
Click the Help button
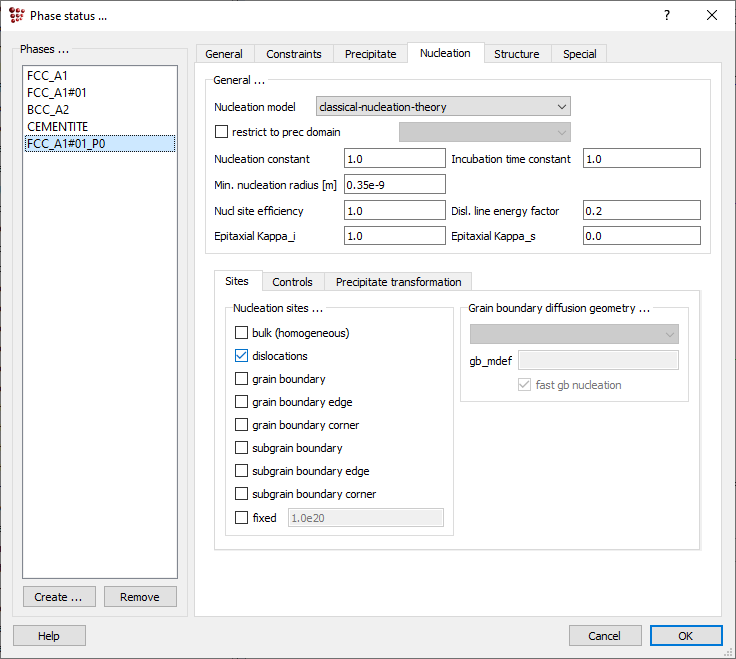[49, 636]
